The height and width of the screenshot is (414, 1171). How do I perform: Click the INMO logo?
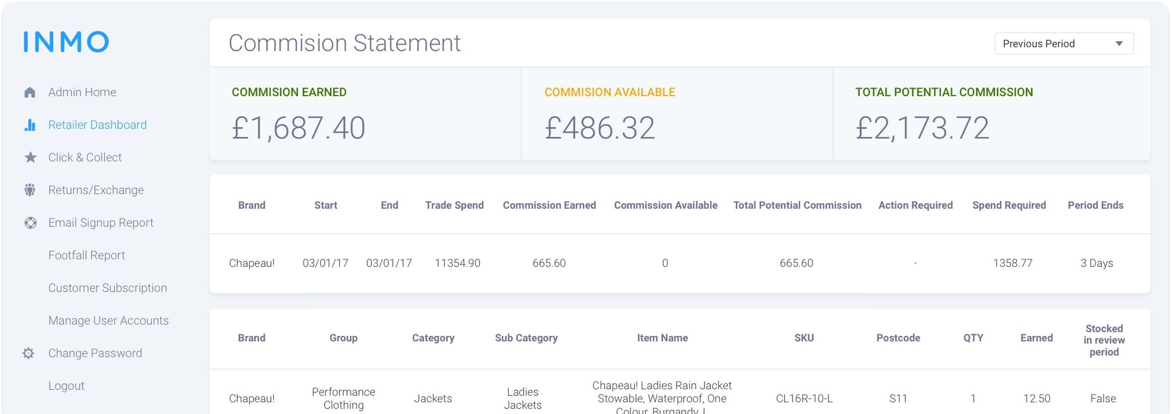coord(66,42)
